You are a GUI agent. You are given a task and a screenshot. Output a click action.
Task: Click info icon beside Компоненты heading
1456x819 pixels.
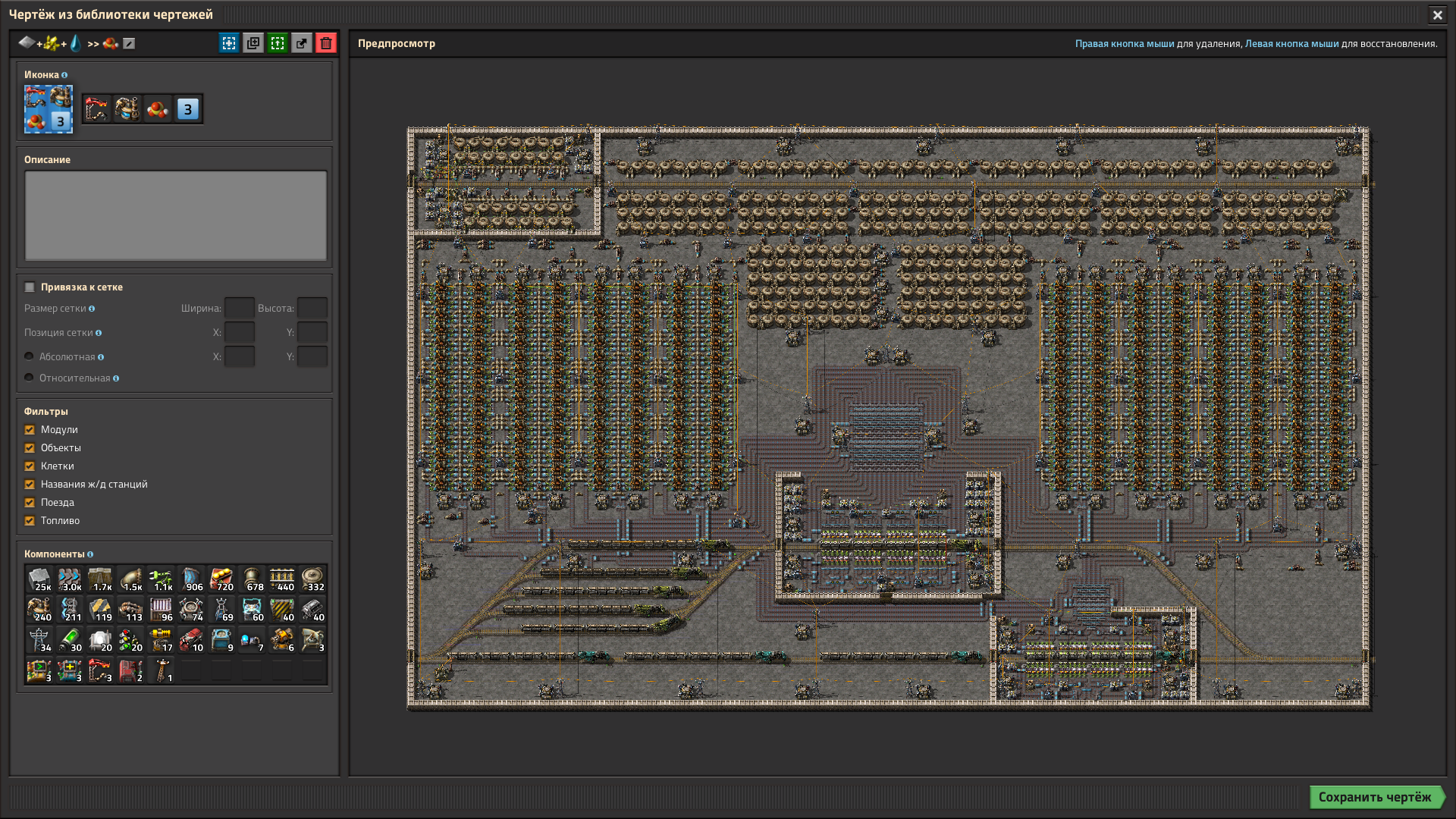90,554
